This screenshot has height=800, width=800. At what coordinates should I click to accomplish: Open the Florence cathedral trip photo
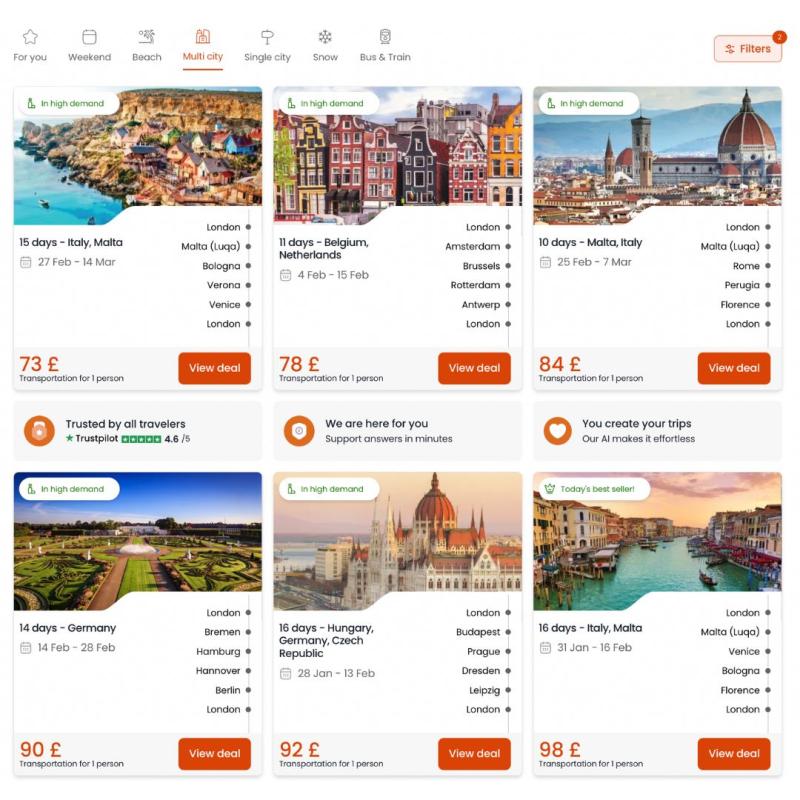tap(657, 153)
